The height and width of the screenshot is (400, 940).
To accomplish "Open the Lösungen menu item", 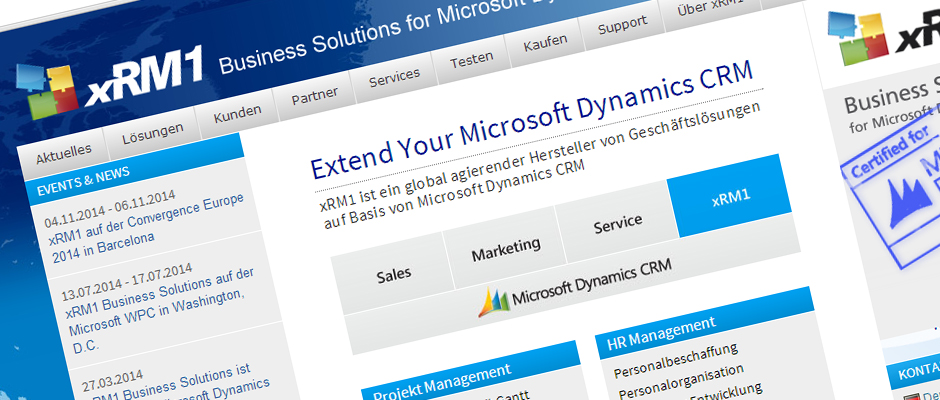I will click(x=152, y=130).
